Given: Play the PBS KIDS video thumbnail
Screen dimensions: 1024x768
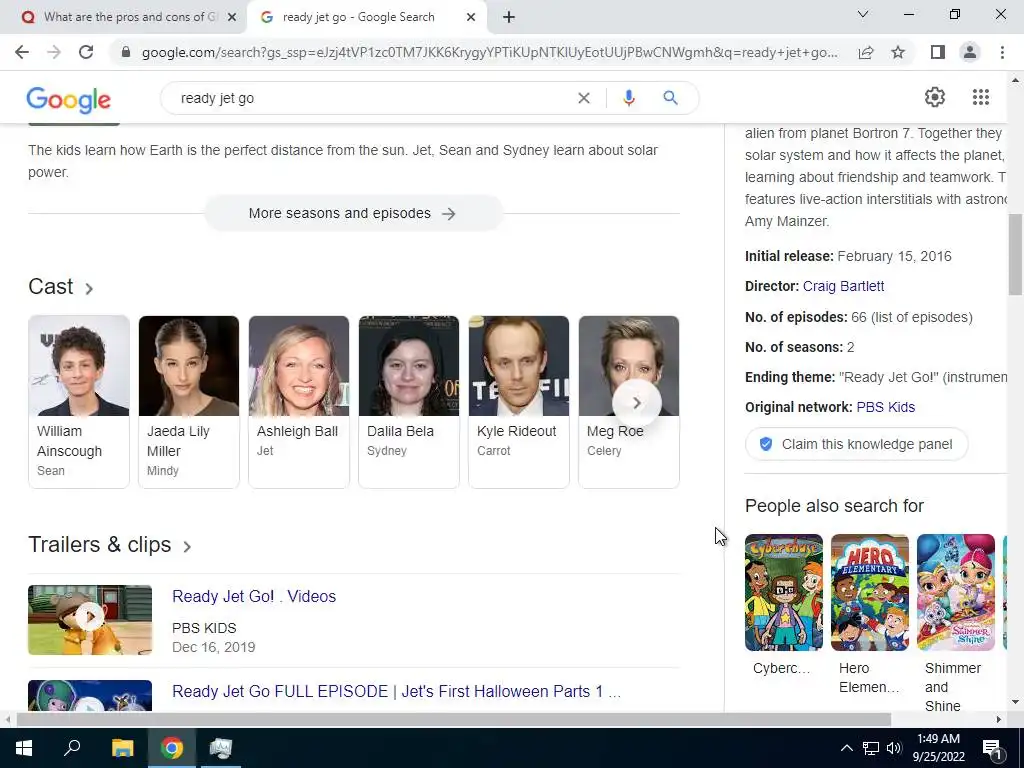Looking at the screenshot, I should coord(90,620).
